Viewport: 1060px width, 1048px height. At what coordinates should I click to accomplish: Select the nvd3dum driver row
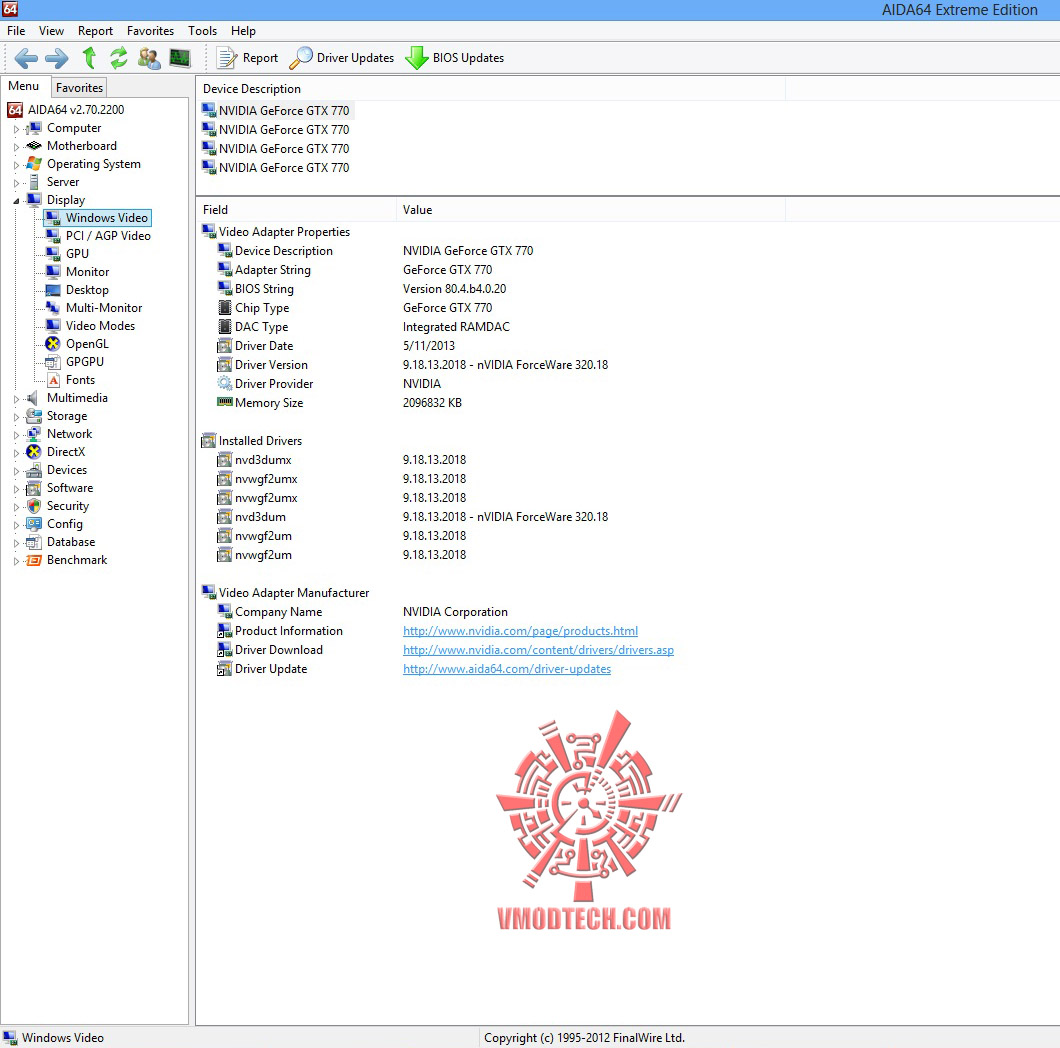pyautogui.click(x=412, y=517)
